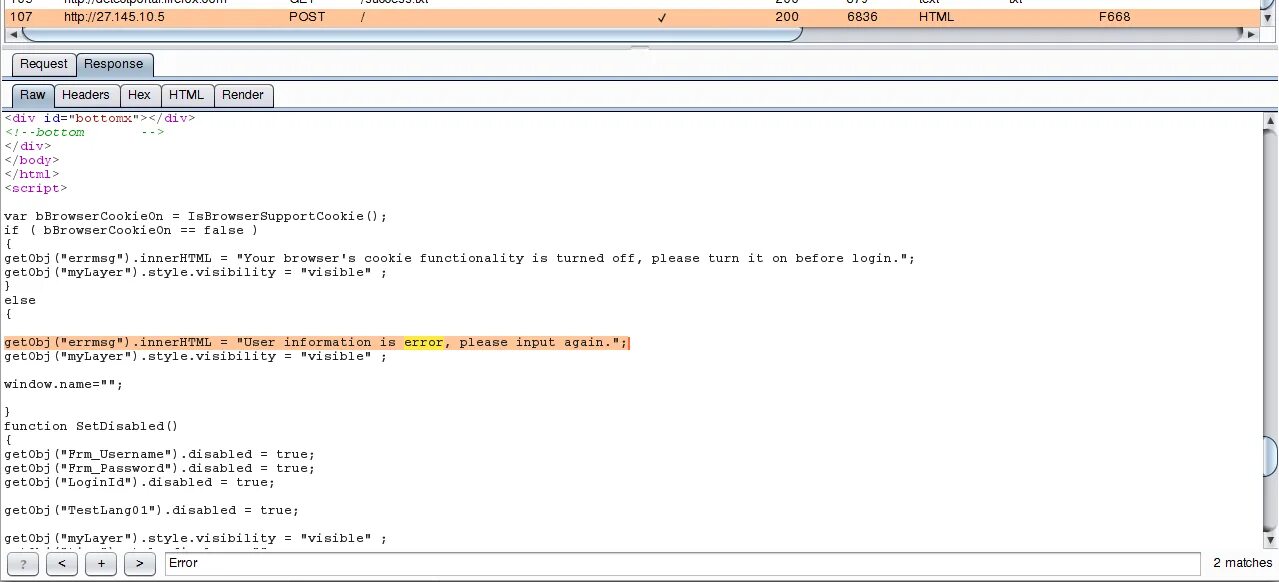
Task: Switch to the Response tab
Action: [113, 64]
